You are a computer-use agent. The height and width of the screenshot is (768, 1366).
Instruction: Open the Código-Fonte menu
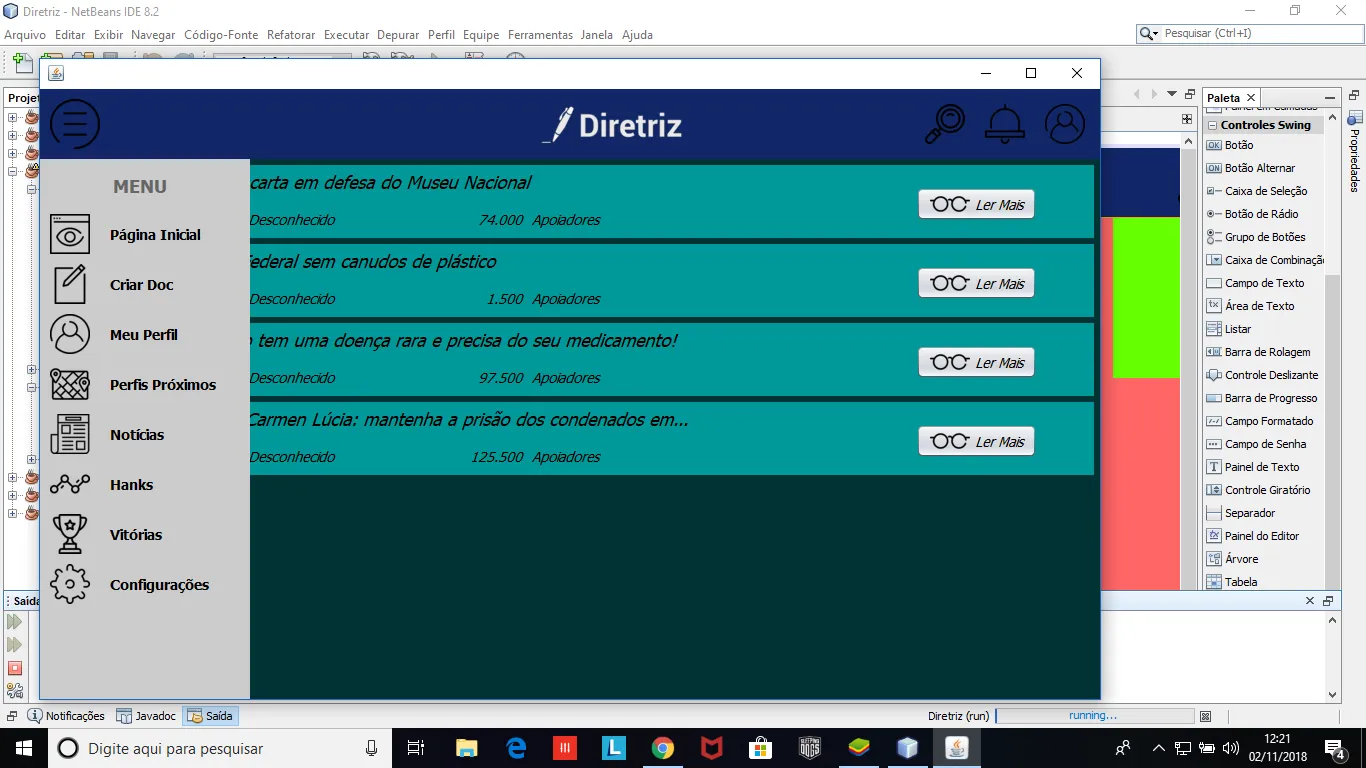pyautogui.click(x=221, y=34)
